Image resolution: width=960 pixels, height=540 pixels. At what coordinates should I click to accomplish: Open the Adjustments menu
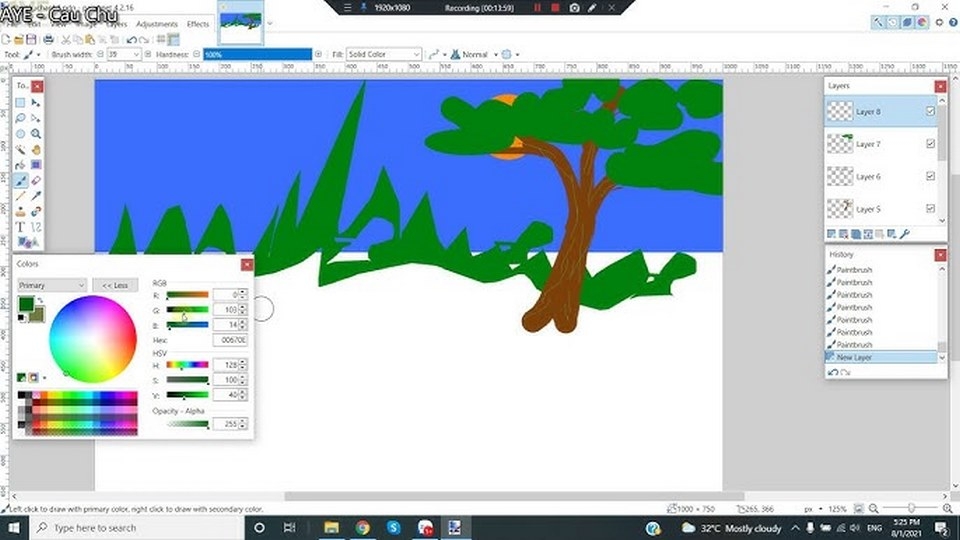(x=157, y=24)
